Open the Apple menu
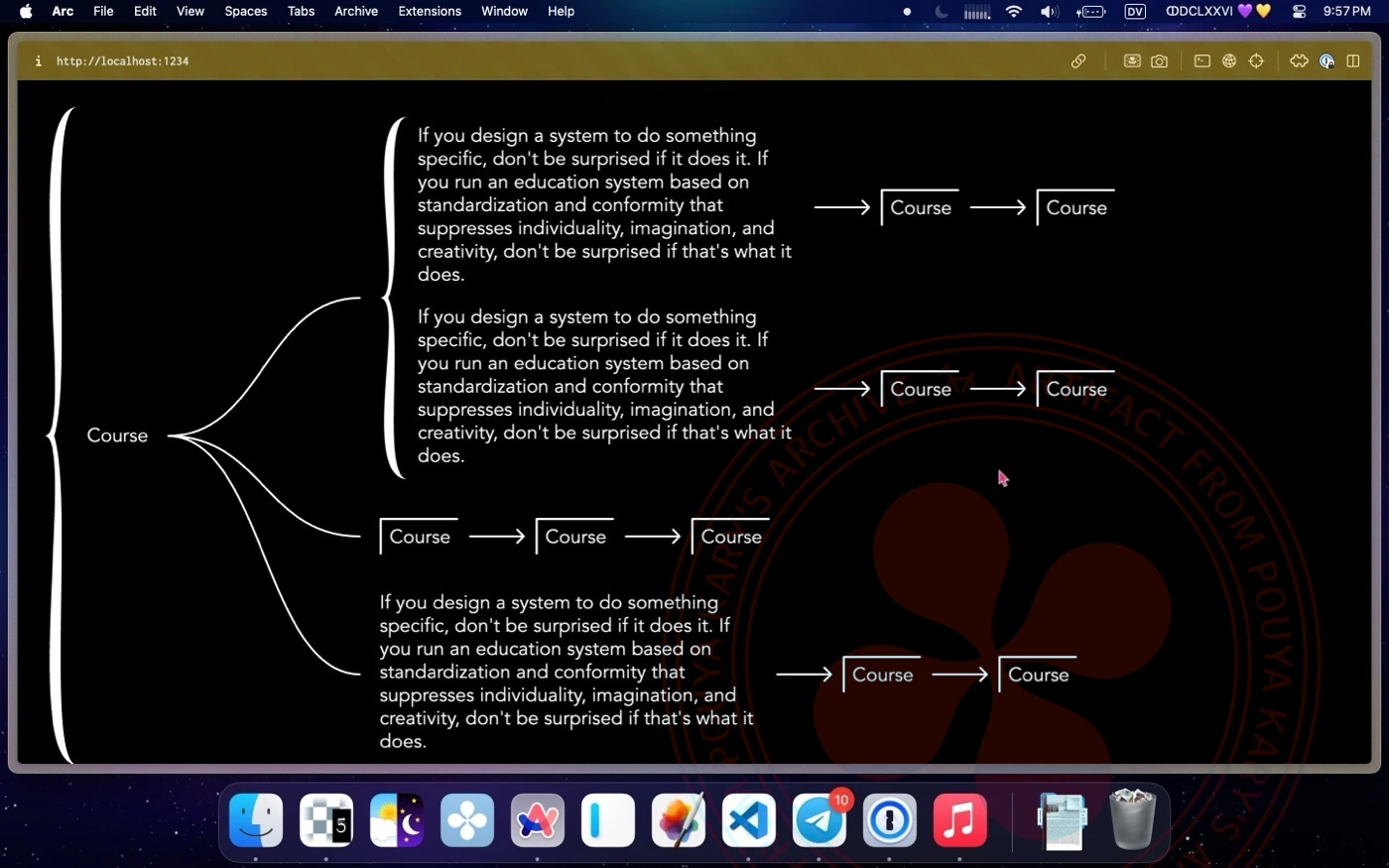 pos(26,11)
